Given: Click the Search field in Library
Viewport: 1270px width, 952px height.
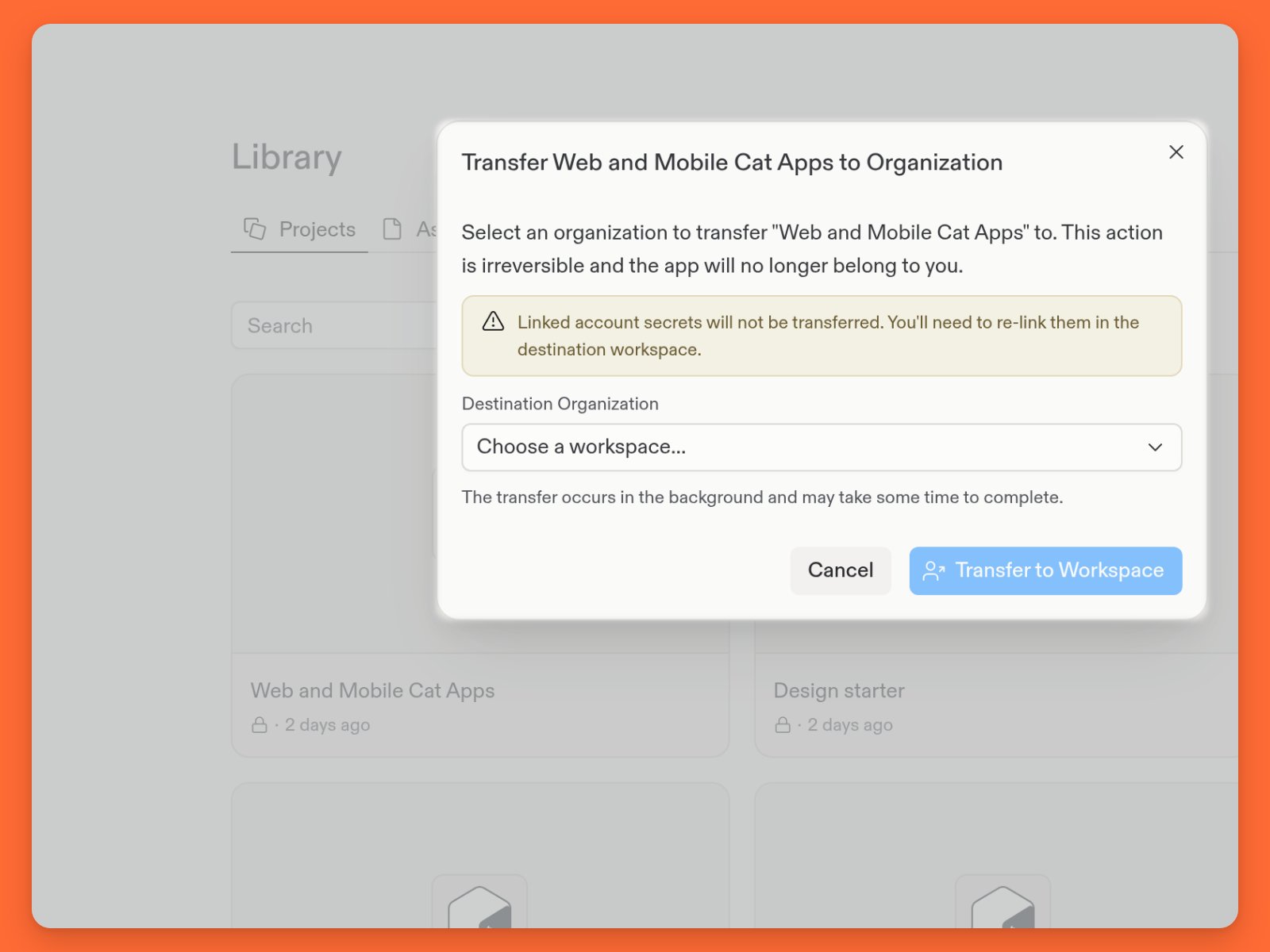Looking at the screenshot, I should (x=334, y=325).
